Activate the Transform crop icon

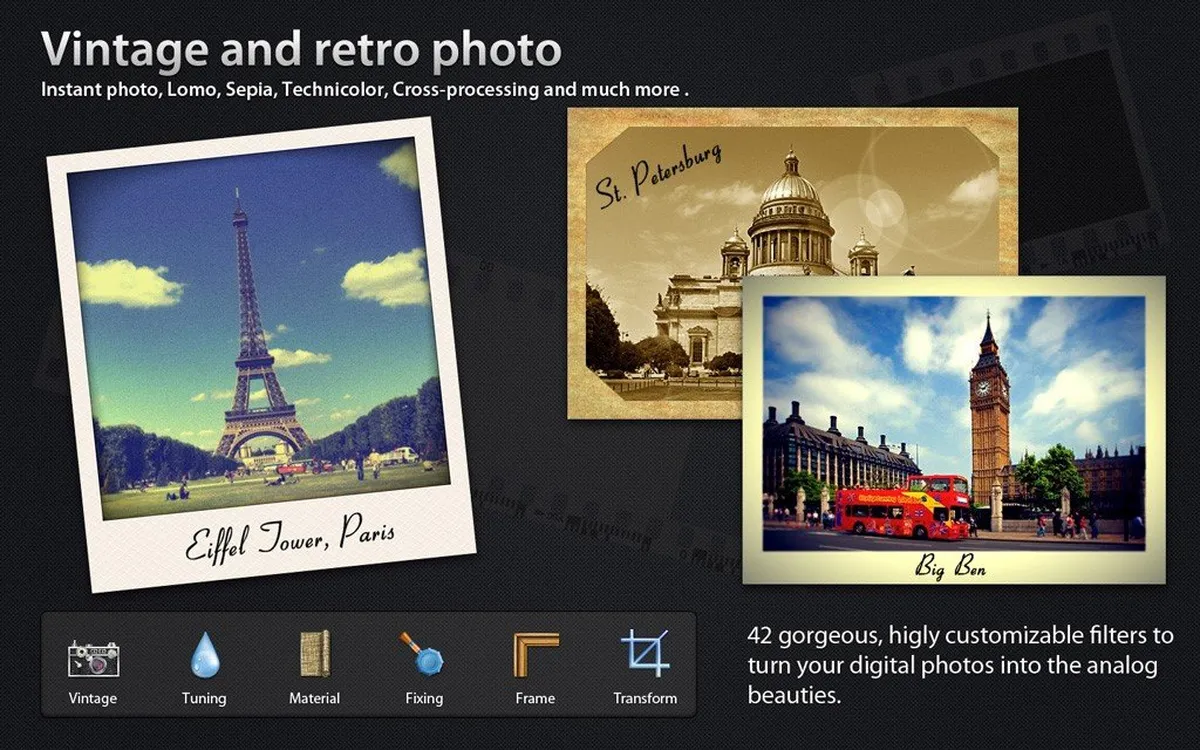click(x=645, y=653)
